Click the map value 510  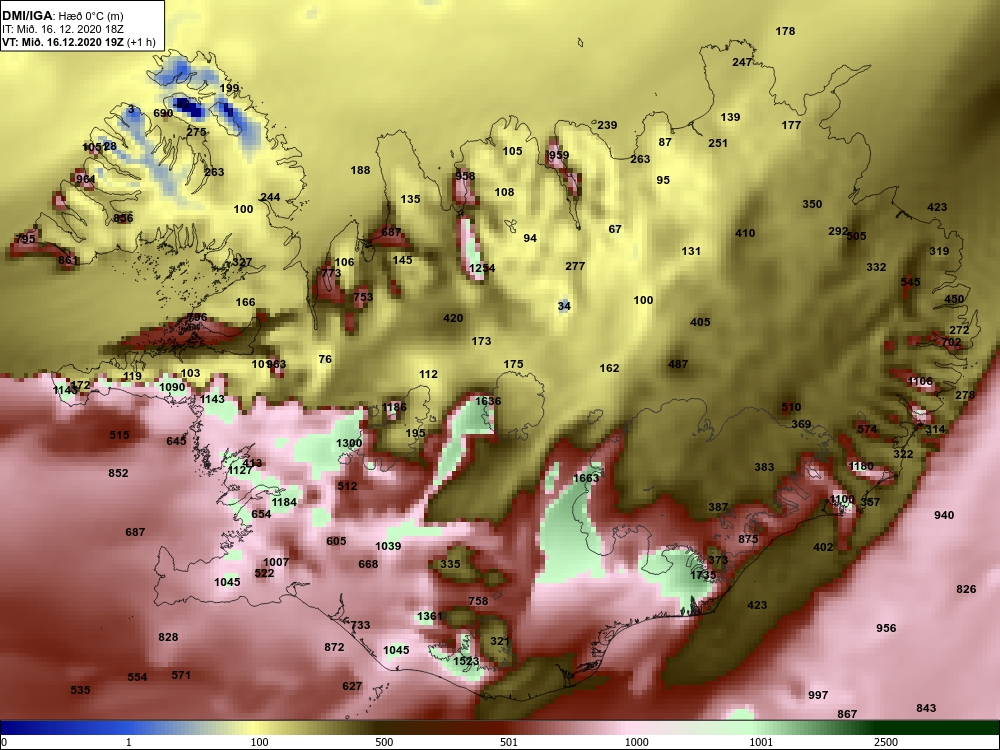click(x=791, y=407)
